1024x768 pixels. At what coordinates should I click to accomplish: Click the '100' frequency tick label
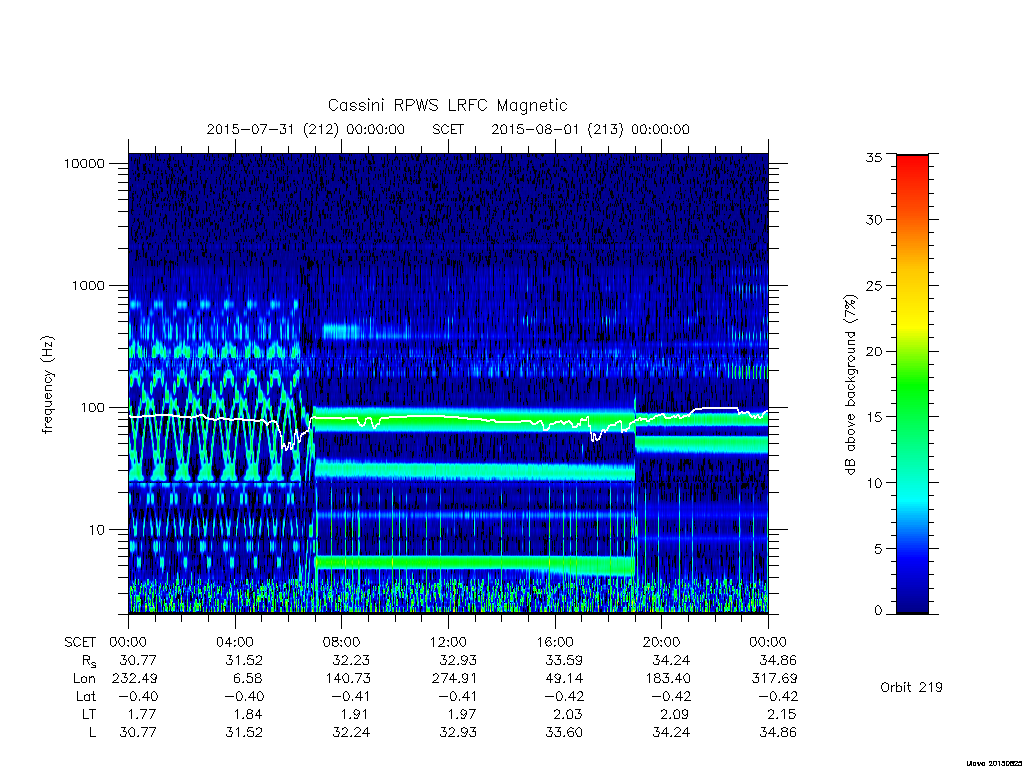[x=92, y=408]
